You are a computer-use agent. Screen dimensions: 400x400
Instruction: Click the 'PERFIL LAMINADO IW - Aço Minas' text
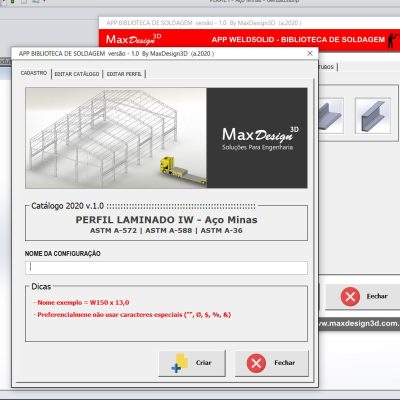(166, 220)
